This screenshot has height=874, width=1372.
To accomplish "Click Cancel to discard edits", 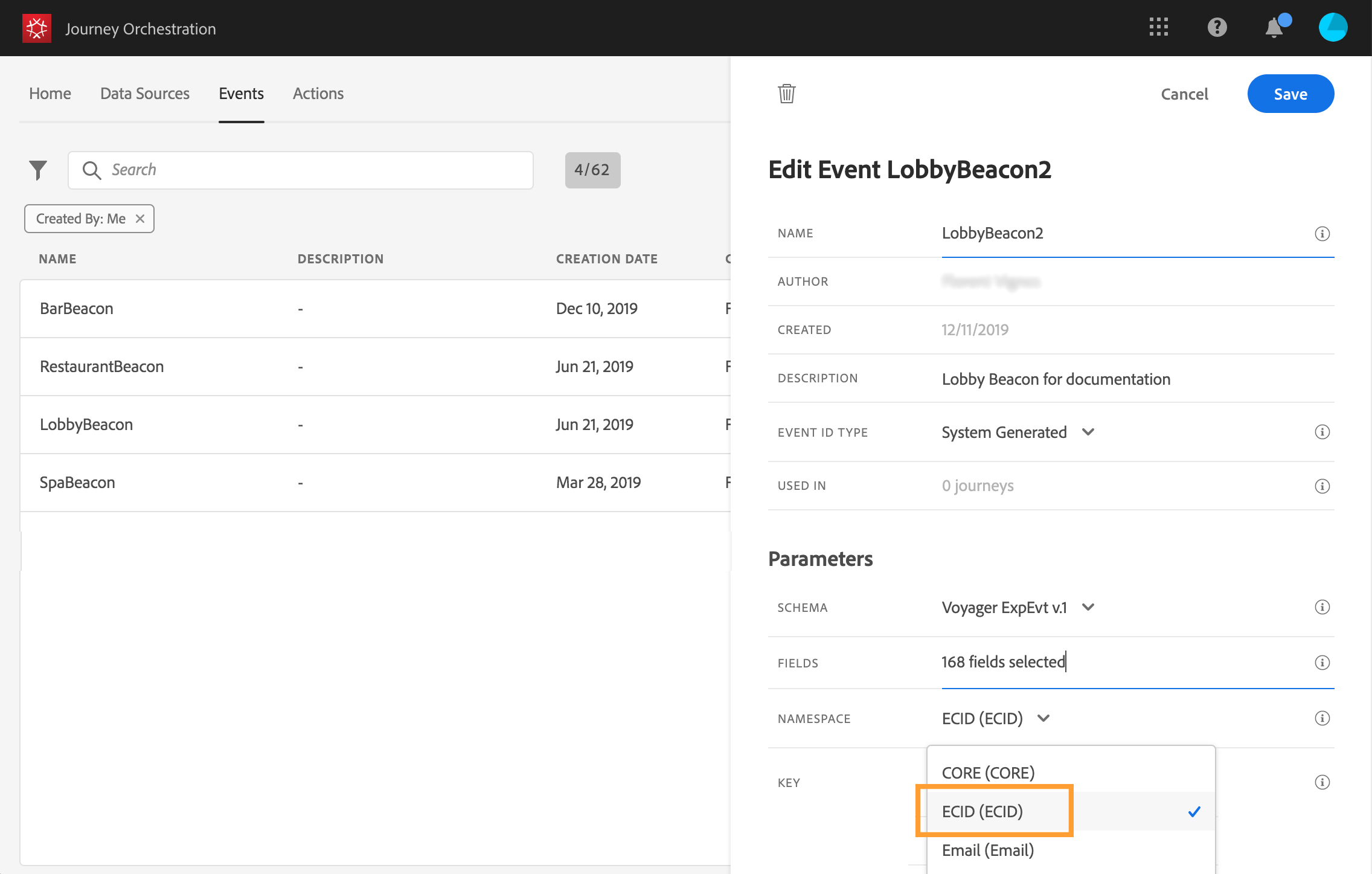I will (1184, 94).
